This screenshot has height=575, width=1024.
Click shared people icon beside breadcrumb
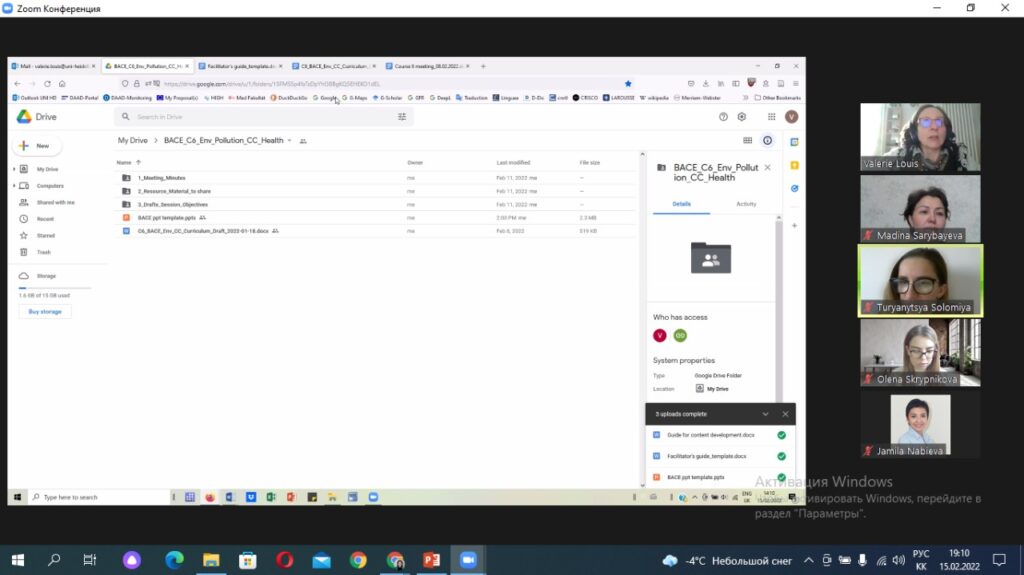303,141
